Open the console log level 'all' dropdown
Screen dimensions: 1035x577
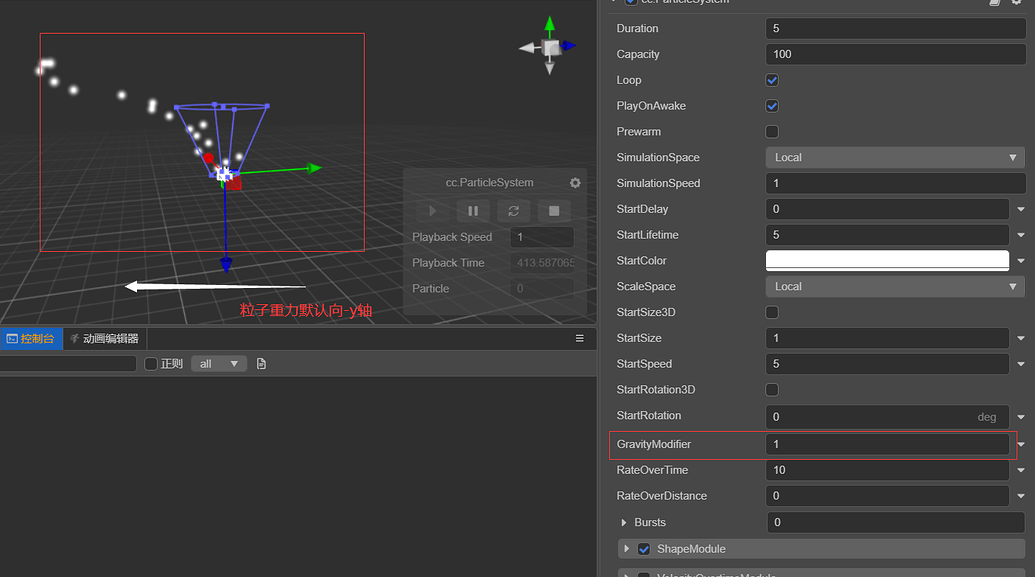[x=219, y=364]
